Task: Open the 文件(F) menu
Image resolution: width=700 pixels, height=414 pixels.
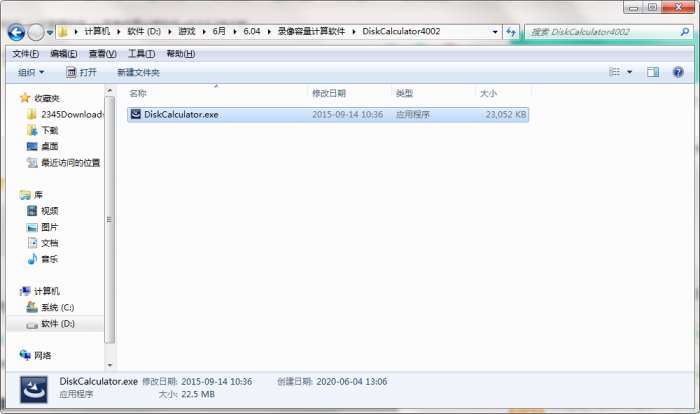Action: [25, 54]
